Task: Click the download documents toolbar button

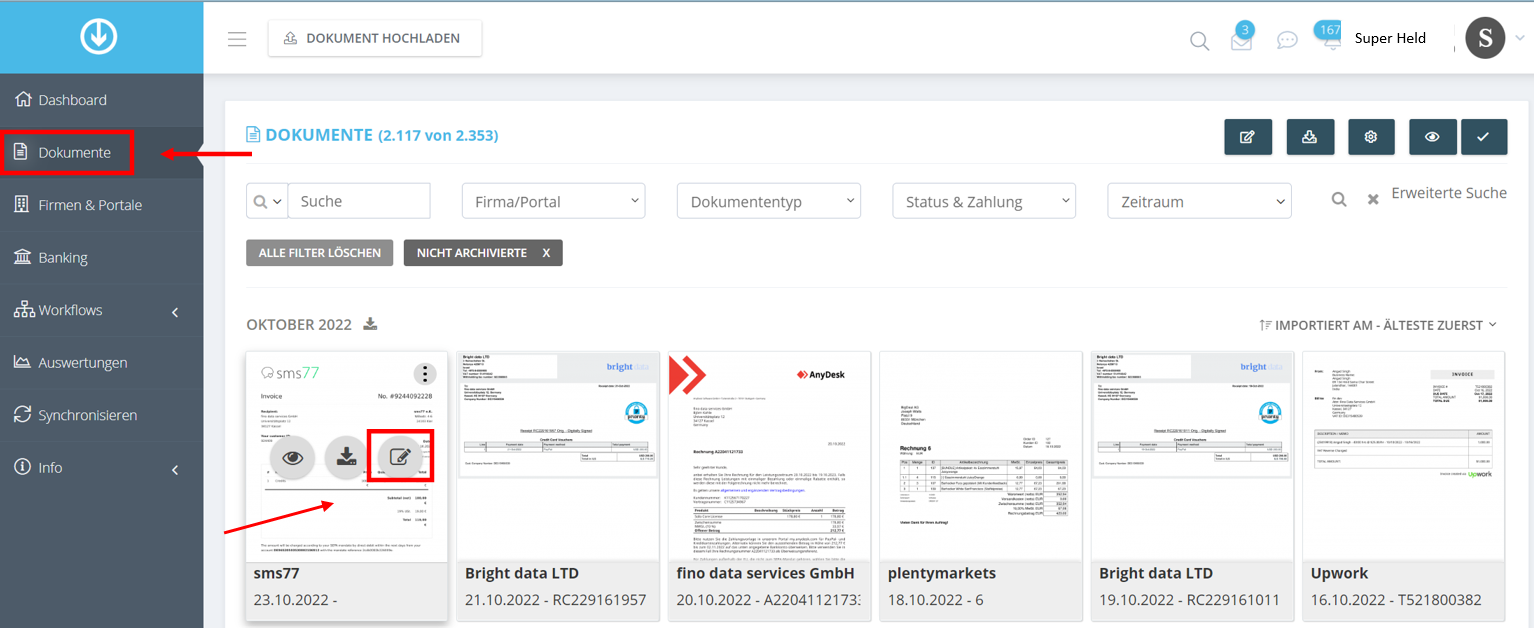Action: point(1309,137)
